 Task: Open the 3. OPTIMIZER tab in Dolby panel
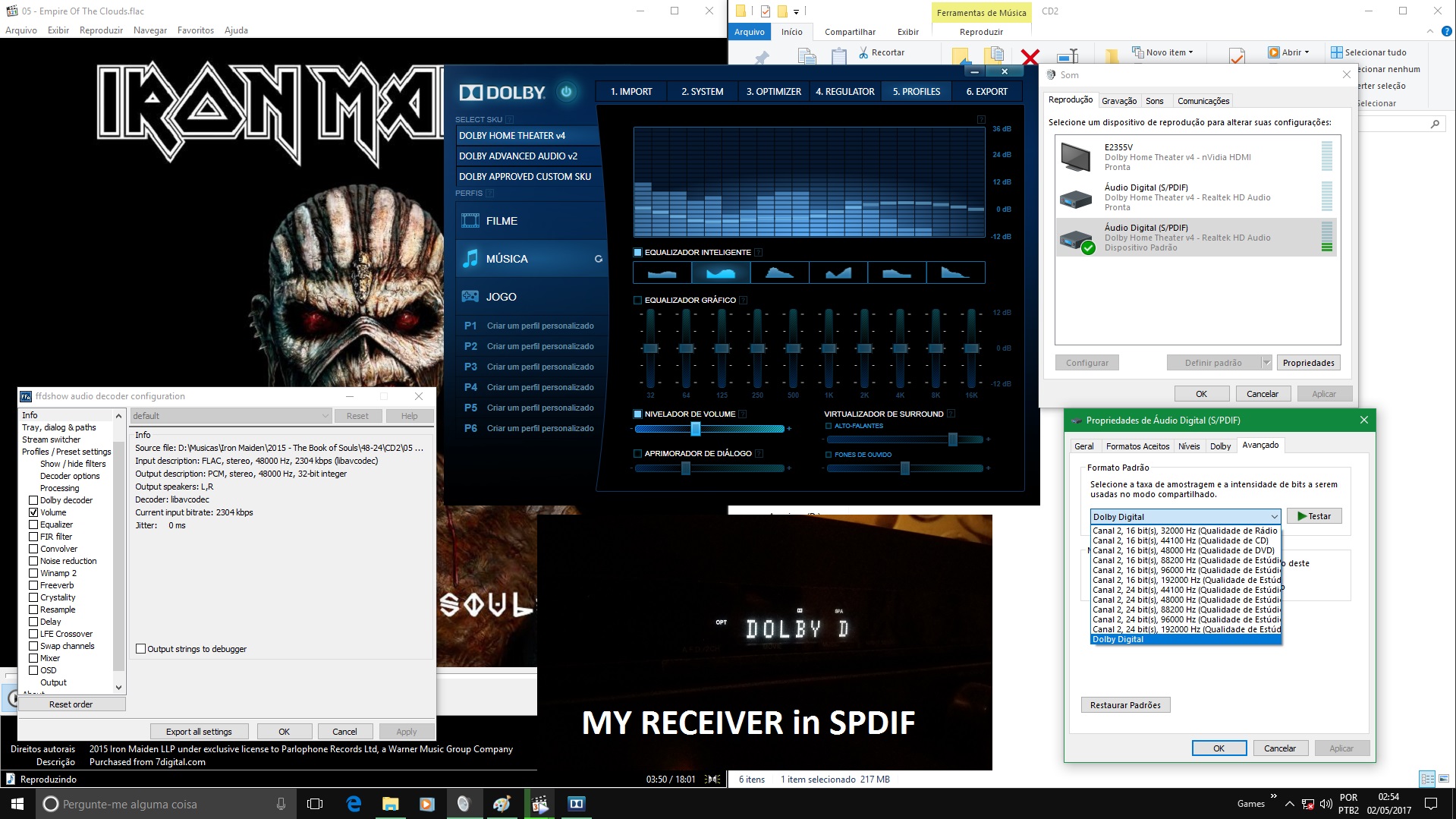pyautogui.click(x=773, y=91)
